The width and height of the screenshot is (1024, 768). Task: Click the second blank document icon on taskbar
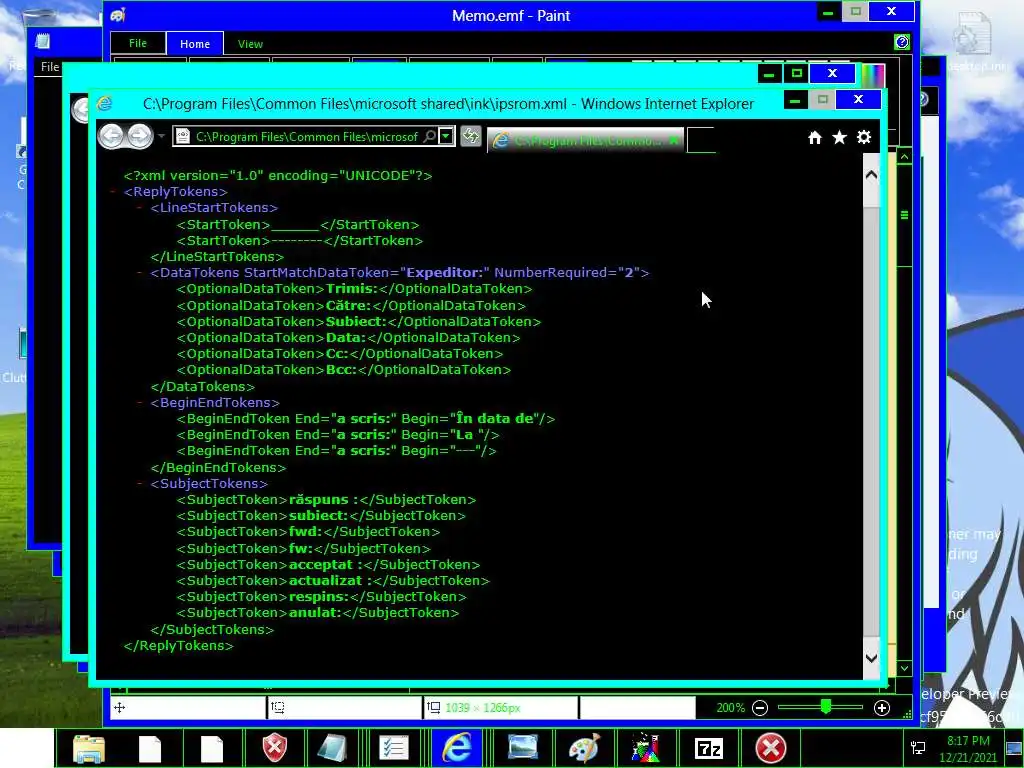(x=212, y=748)
